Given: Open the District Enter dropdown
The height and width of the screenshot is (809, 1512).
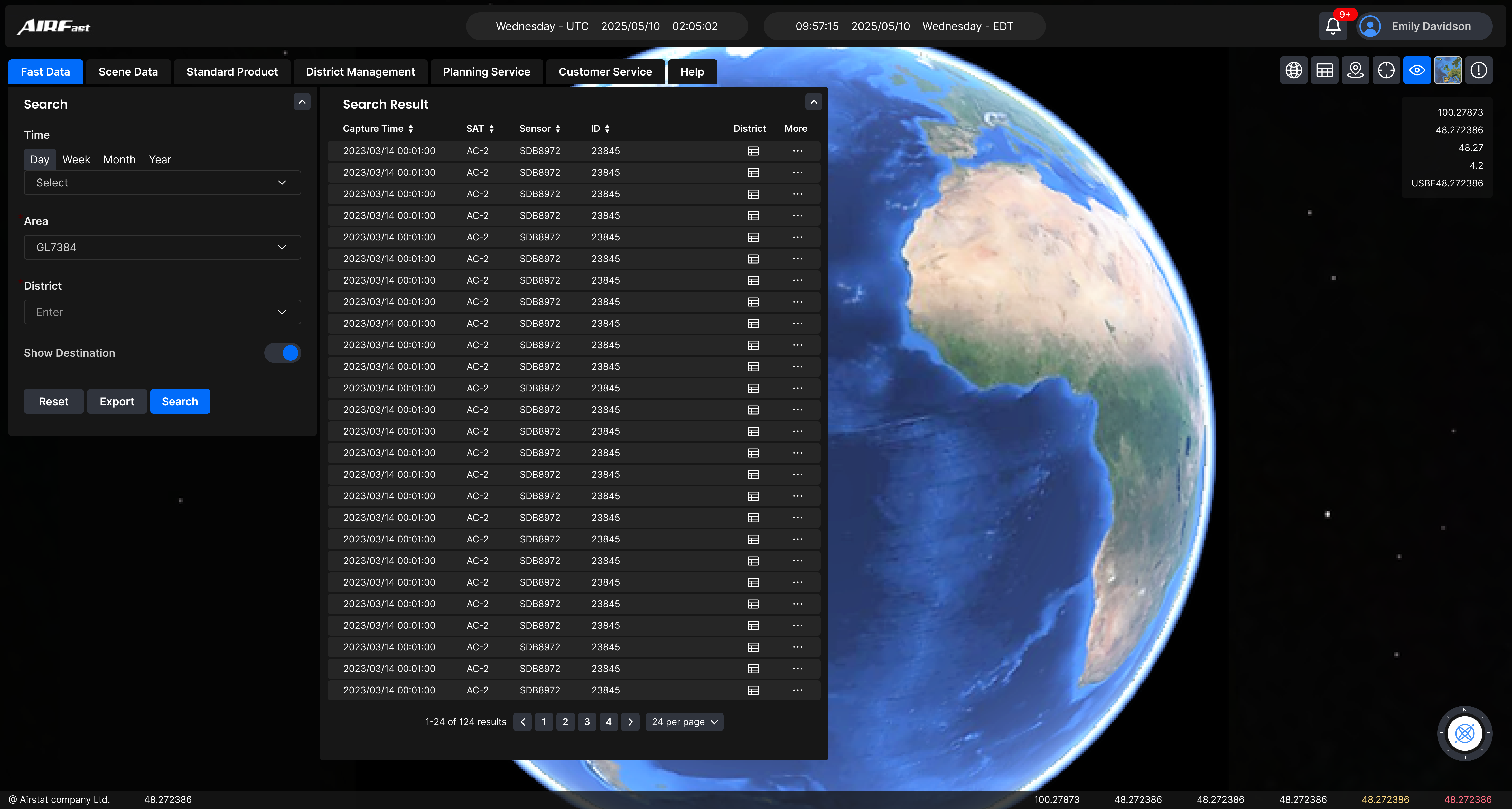Looking at the screenshot, I should [163, 312].
